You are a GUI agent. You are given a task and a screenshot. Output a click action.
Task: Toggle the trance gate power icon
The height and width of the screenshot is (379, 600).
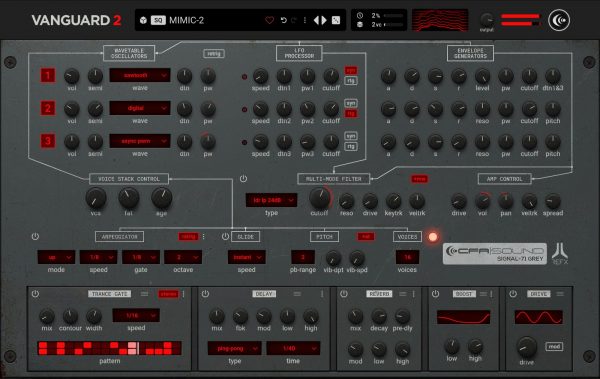35,294
